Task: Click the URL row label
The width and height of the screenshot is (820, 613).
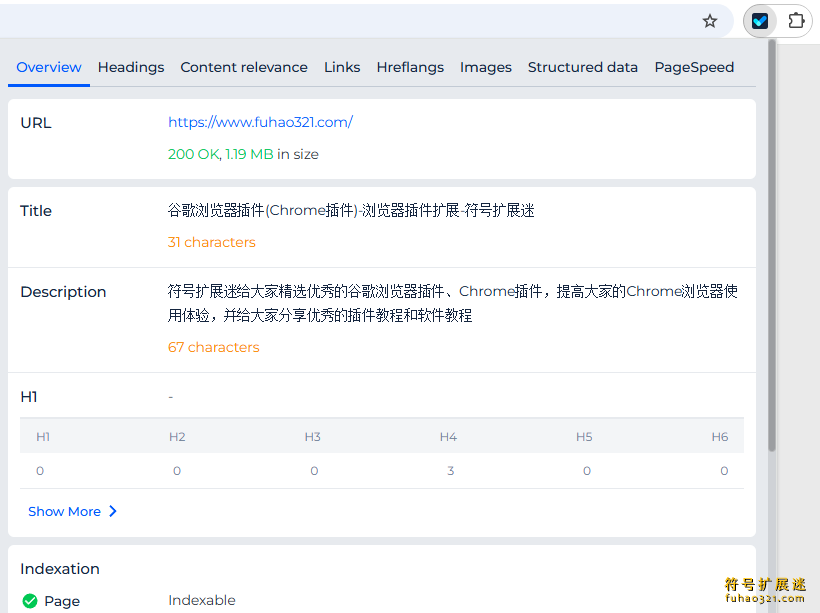Action: coord(36,123)
